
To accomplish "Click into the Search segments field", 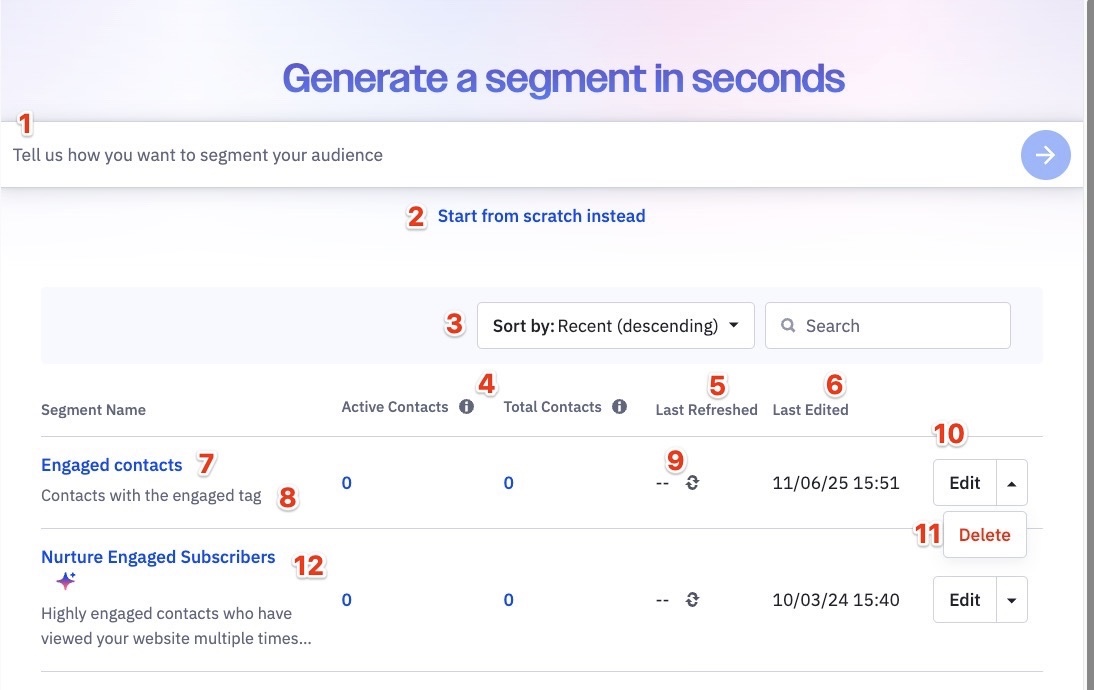I will click(x=887, y=326).
